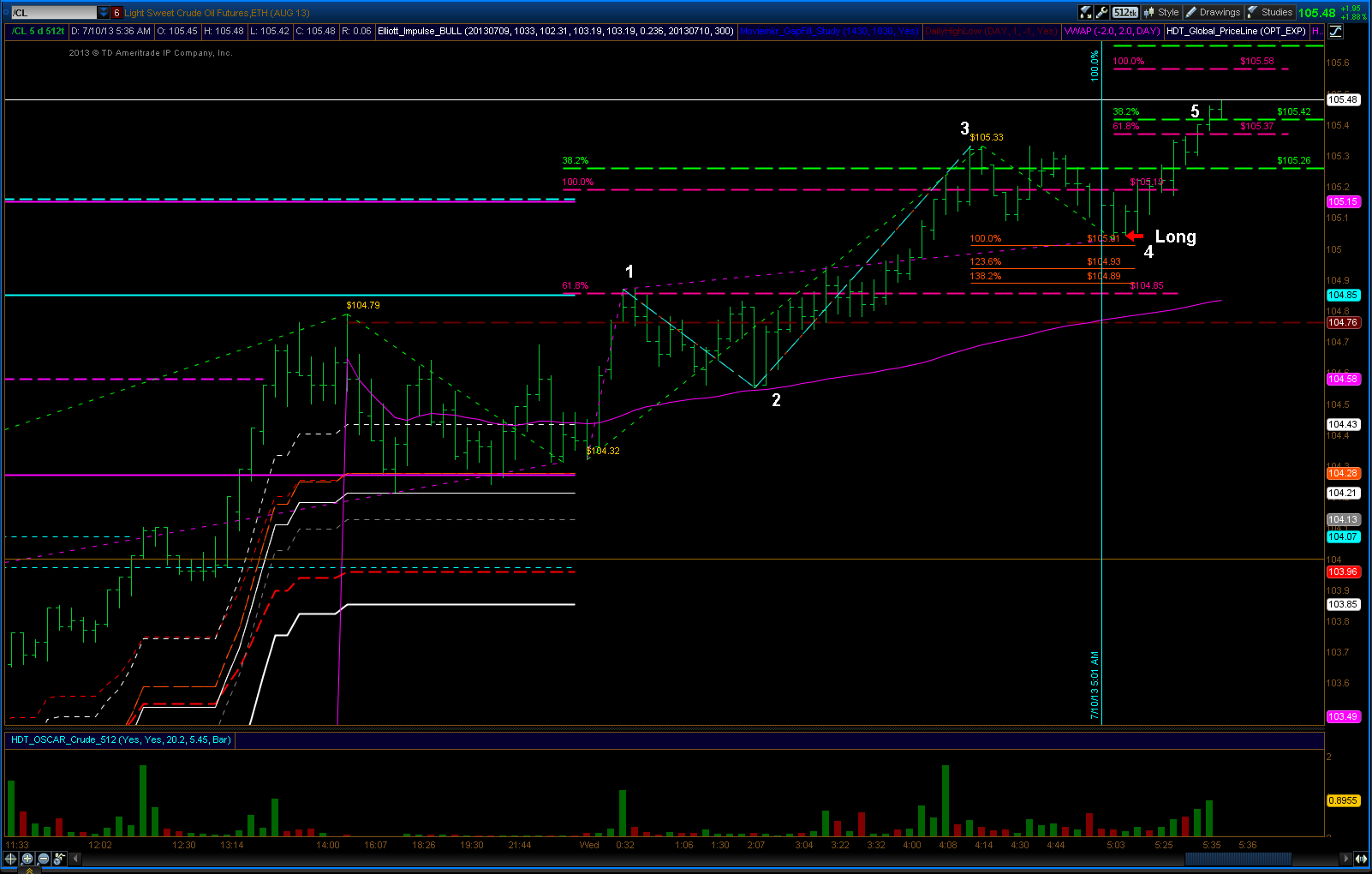Open the drawing set icon in the bottom toolbar
1372x874 pixels.
tap(59, 858)
